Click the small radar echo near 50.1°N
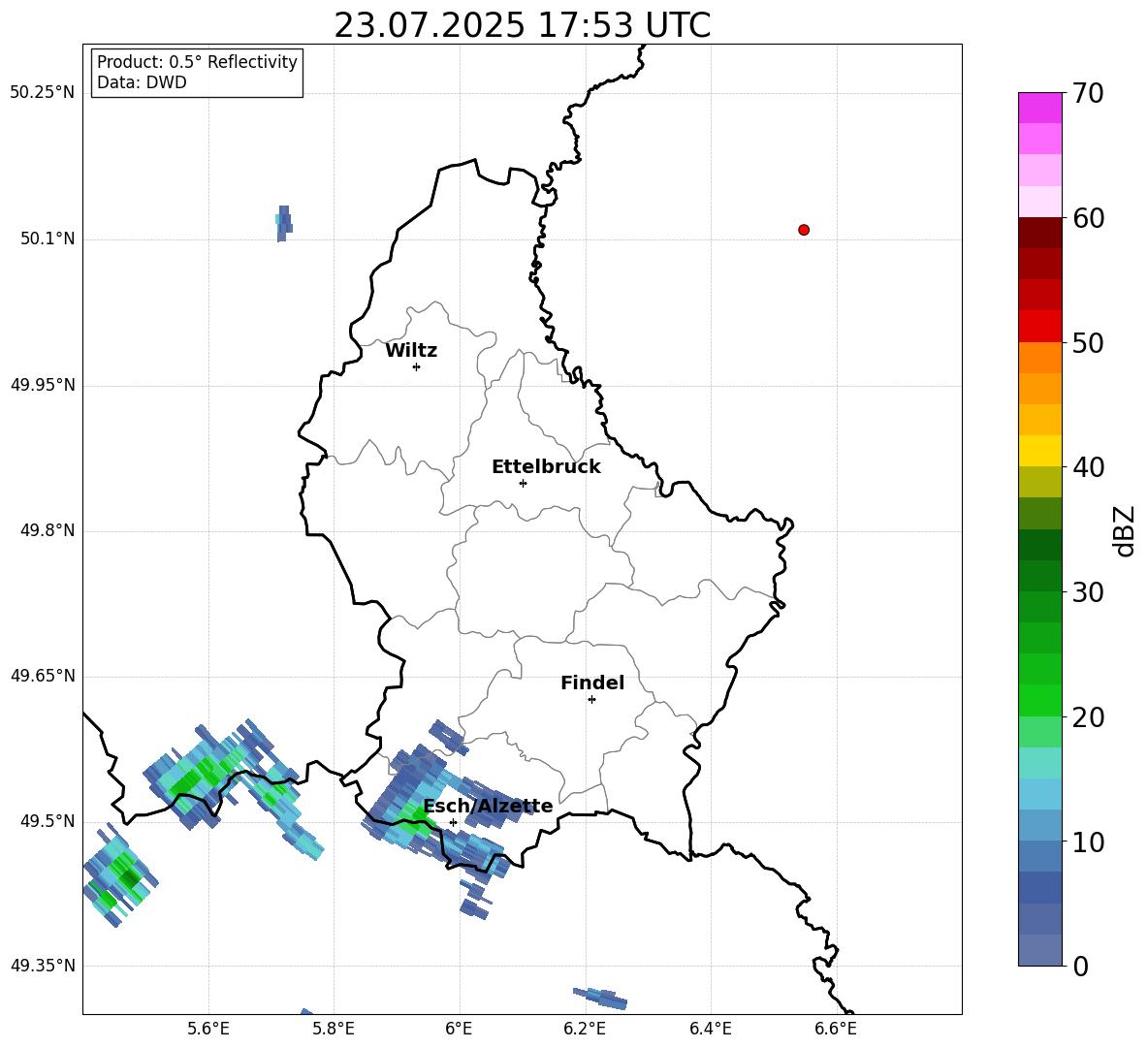The image size is (1148, 1048). click(x=283, y=223)
